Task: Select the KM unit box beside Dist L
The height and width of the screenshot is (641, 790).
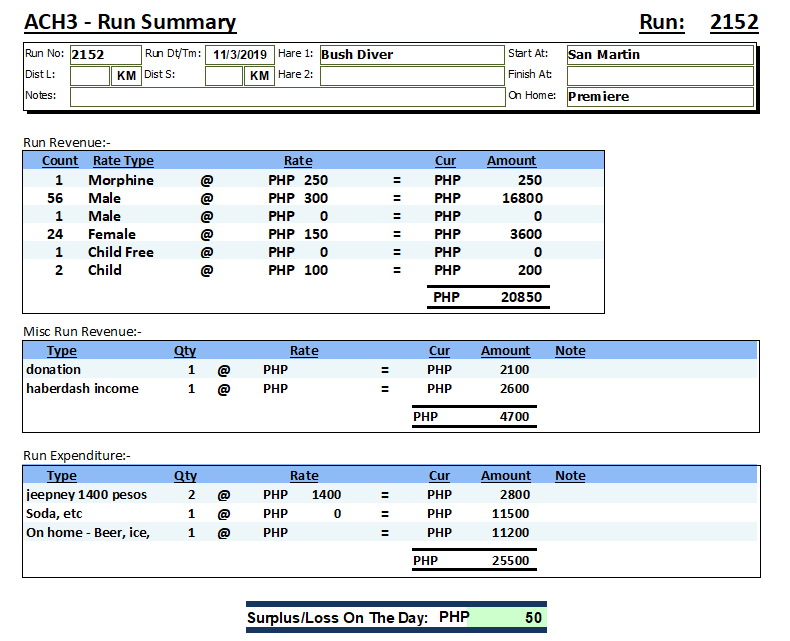Action: pos(126,76)
